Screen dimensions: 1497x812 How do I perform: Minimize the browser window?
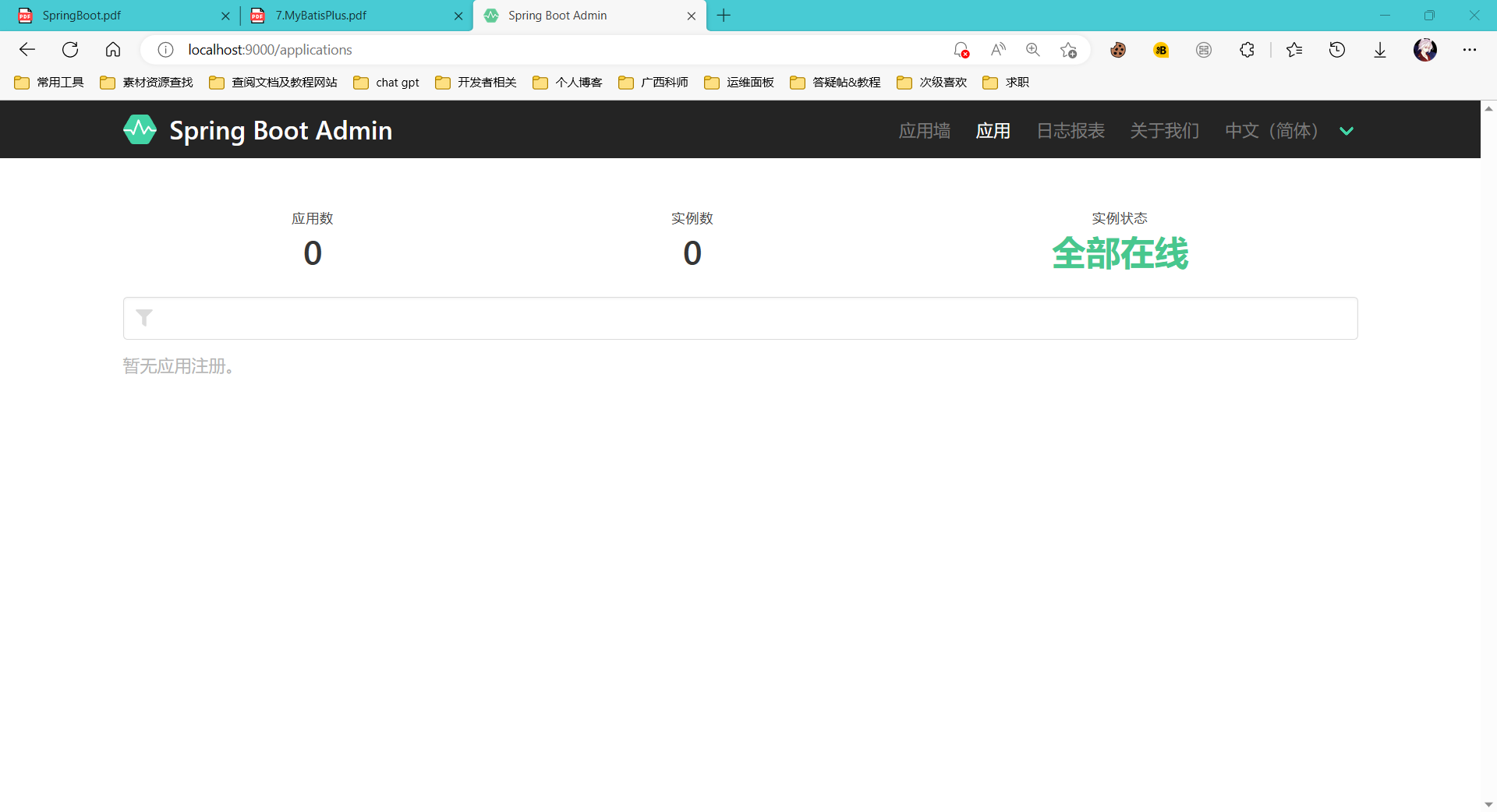(1385, 16)
